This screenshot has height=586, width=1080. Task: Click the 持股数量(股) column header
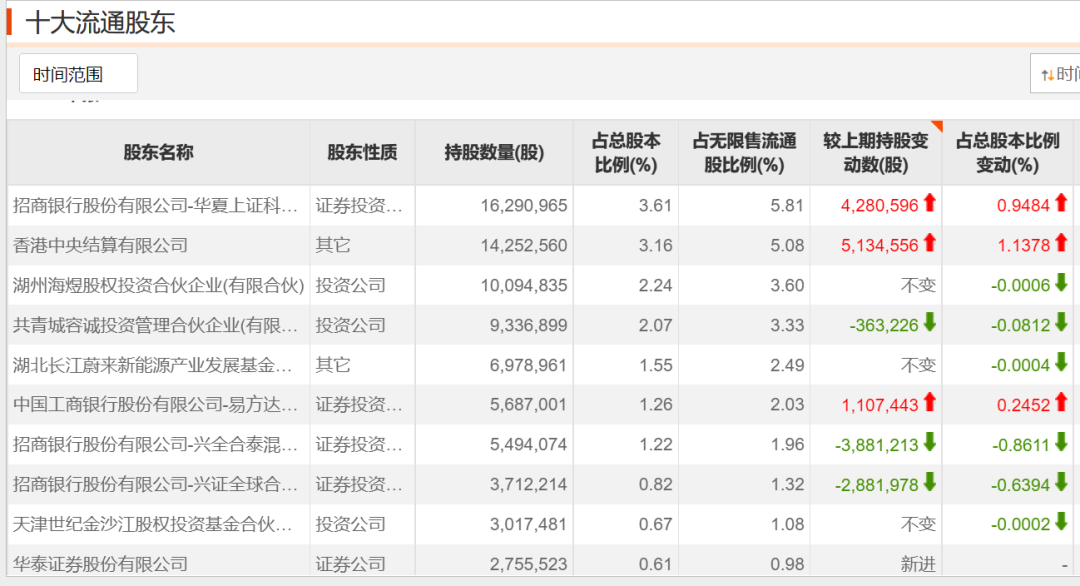coord(494,153)
